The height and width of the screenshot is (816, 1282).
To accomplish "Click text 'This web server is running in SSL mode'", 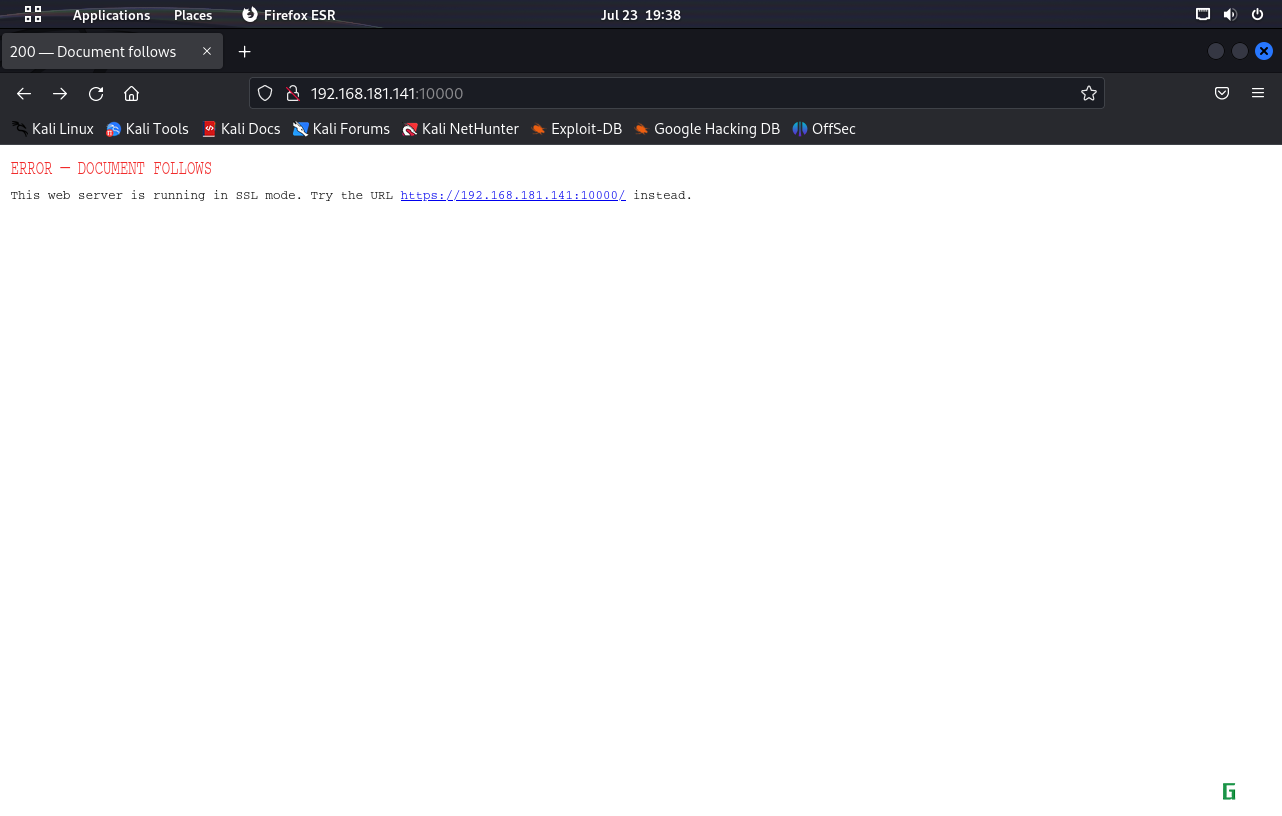I will [x=156, y=195].
